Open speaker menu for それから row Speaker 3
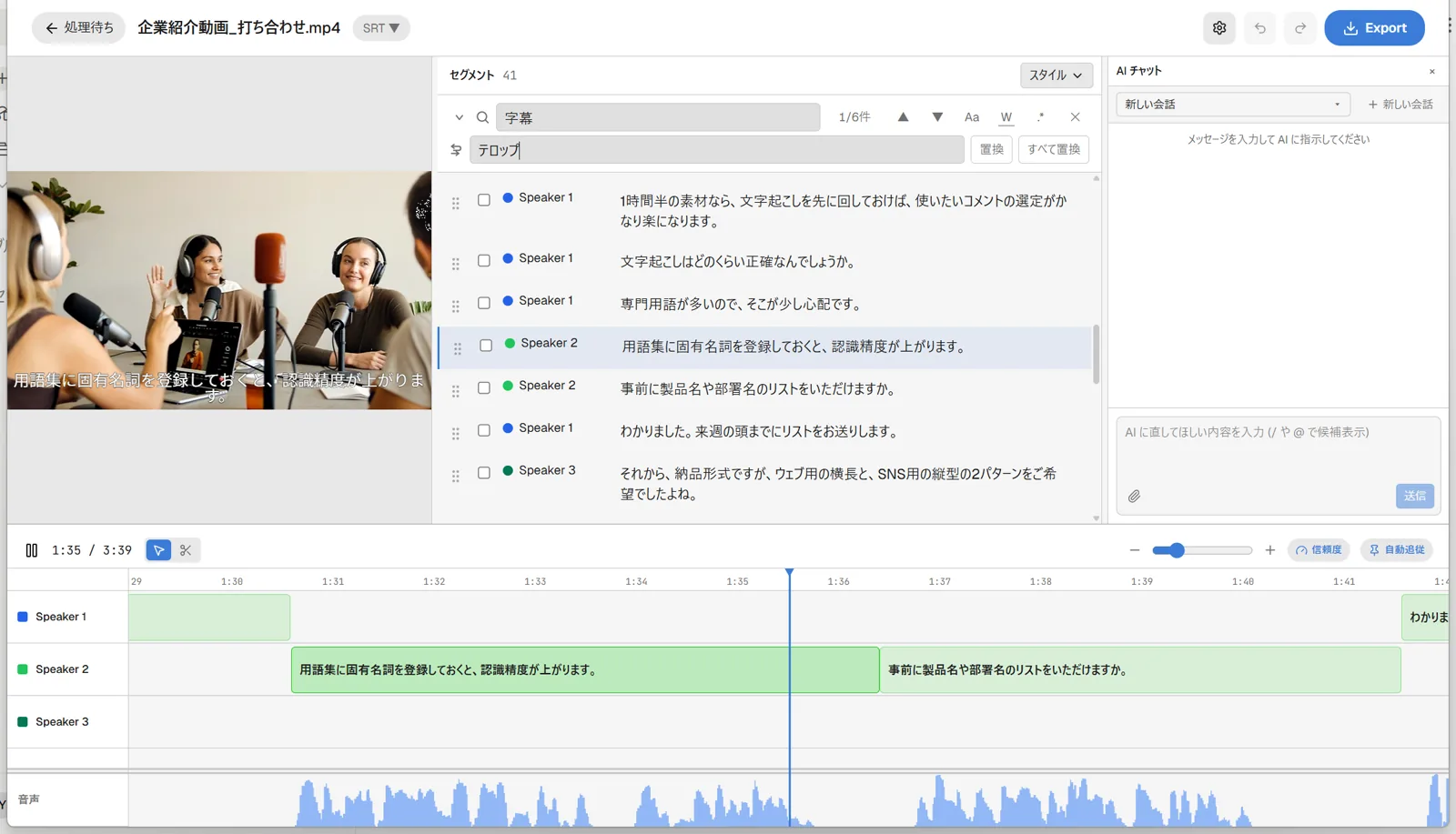 (x=540, y=470)
